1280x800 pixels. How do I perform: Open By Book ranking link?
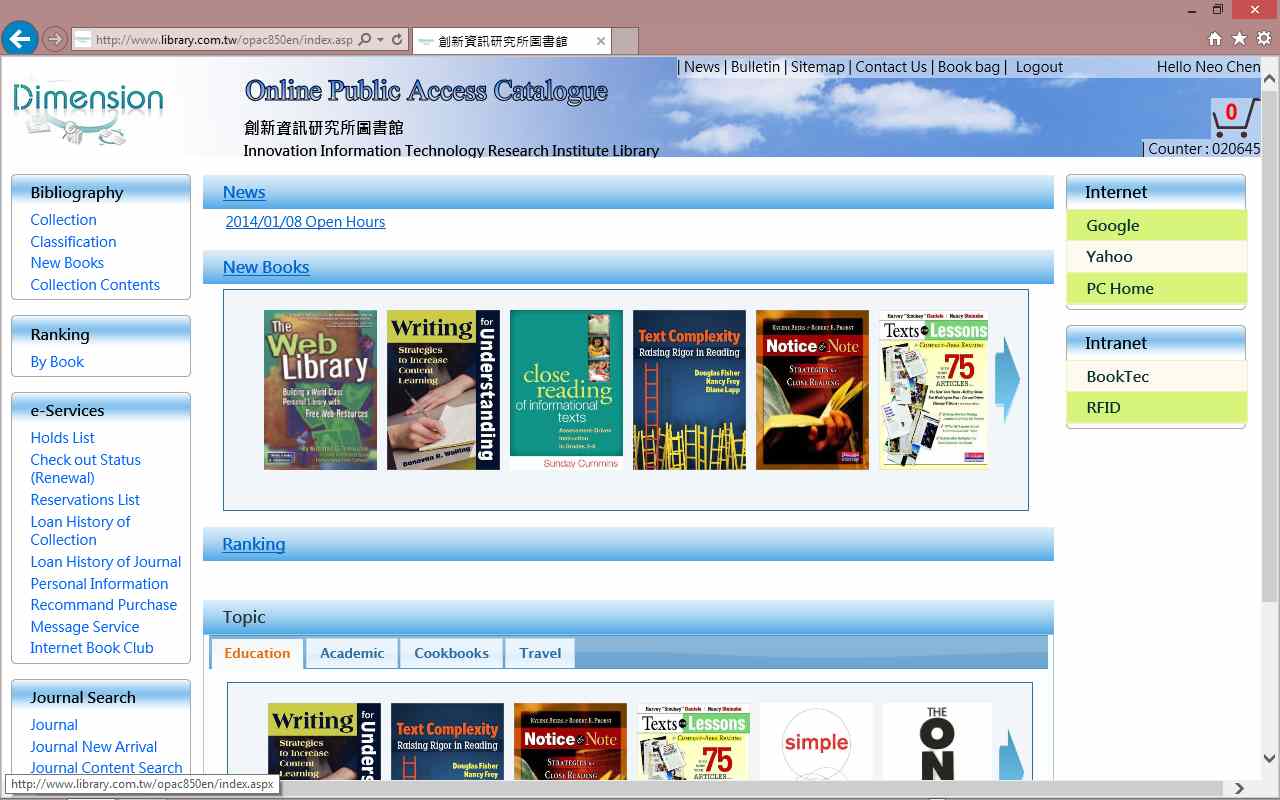[57, 362]
